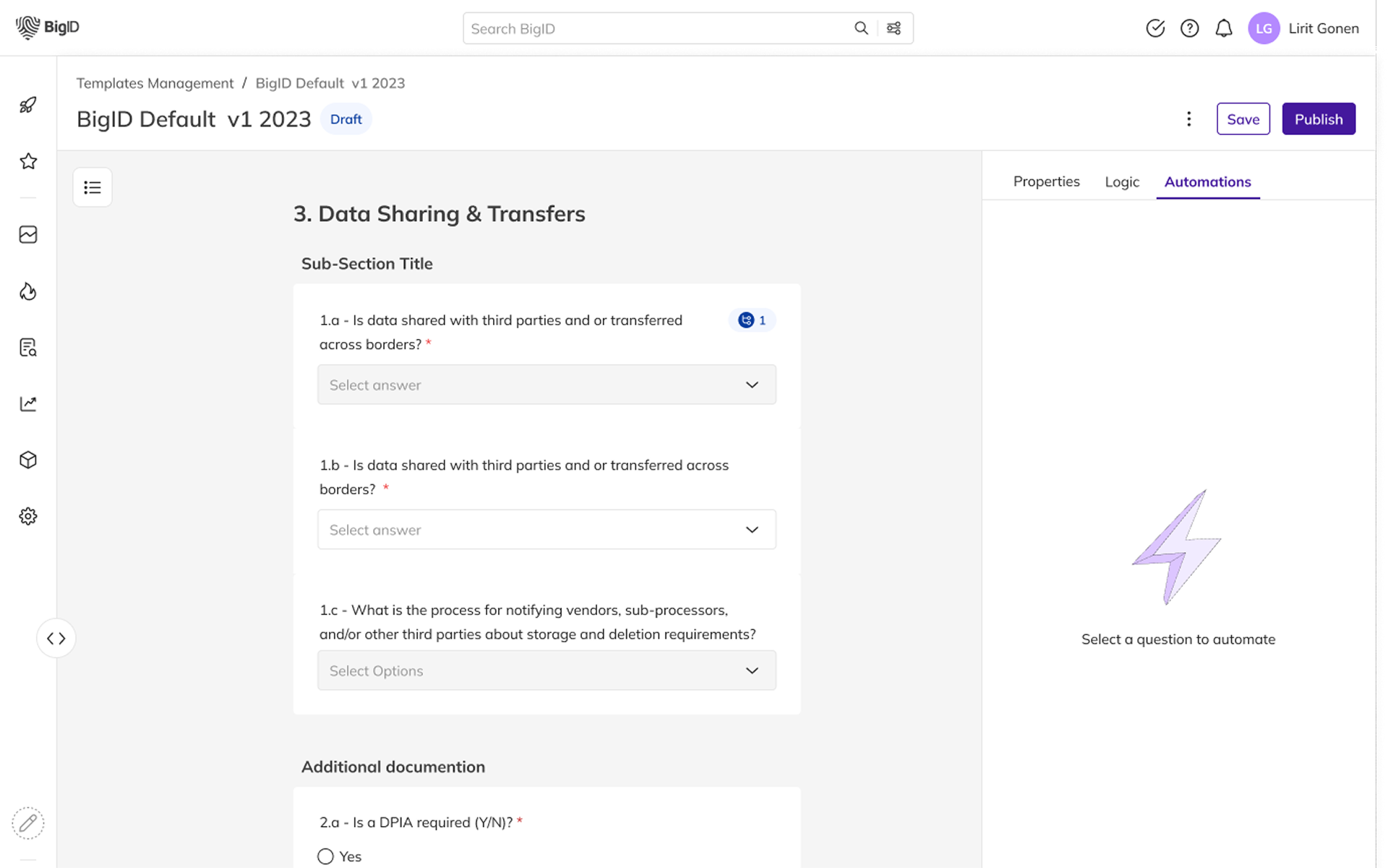Toggle the template outline list icon
The image size is (1388, 868).
click(93, 188)
